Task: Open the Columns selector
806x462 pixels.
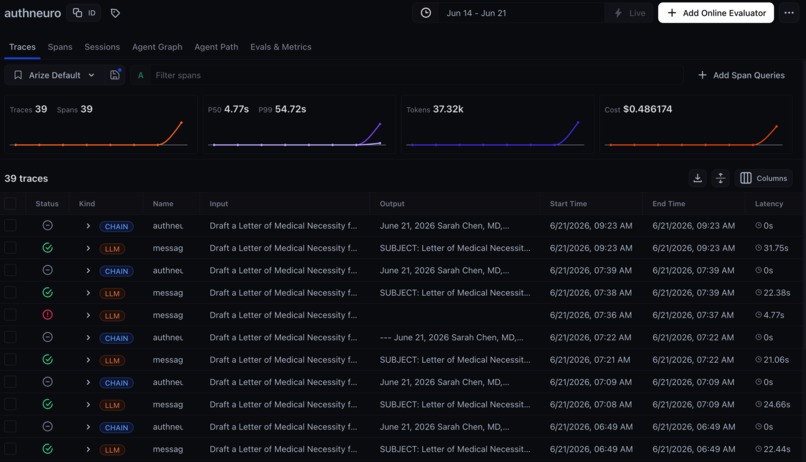Action: tap(763, 178)
